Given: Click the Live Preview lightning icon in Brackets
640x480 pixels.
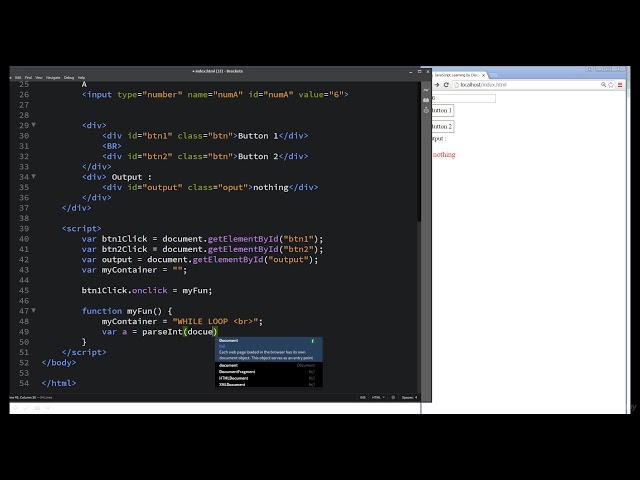Looking at the screenshot, I should (x=426, y=90).
